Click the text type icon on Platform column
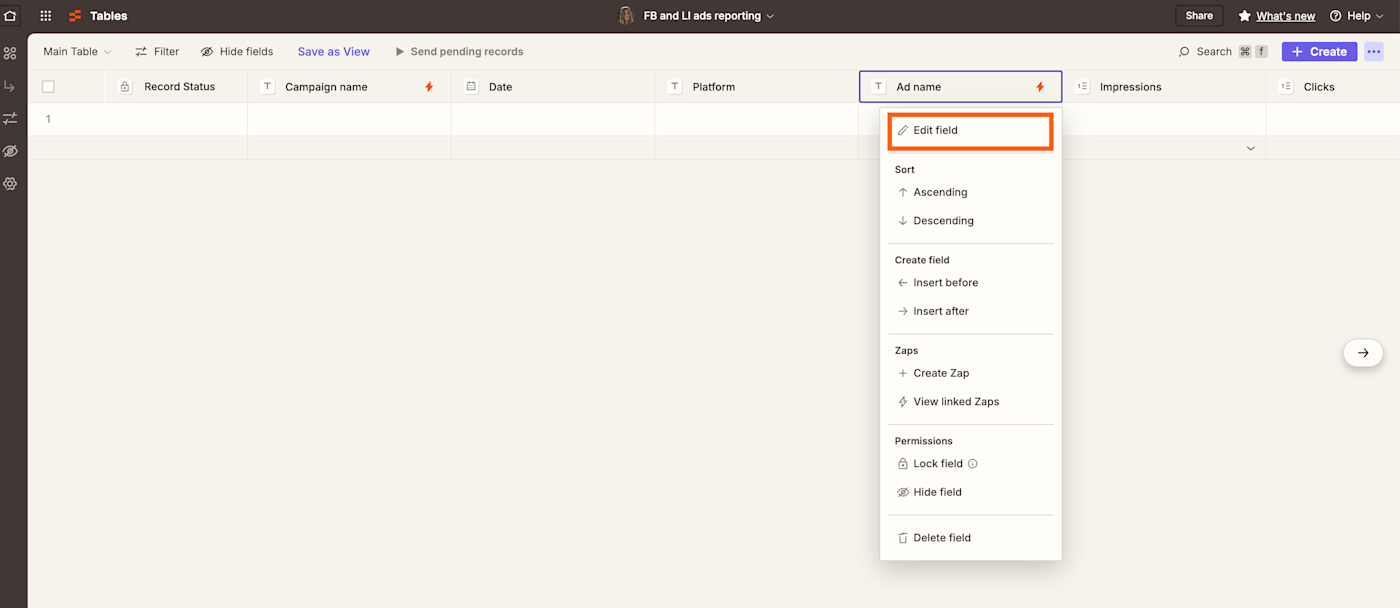This screenshot has height=608, width=1400. (675, 87)
